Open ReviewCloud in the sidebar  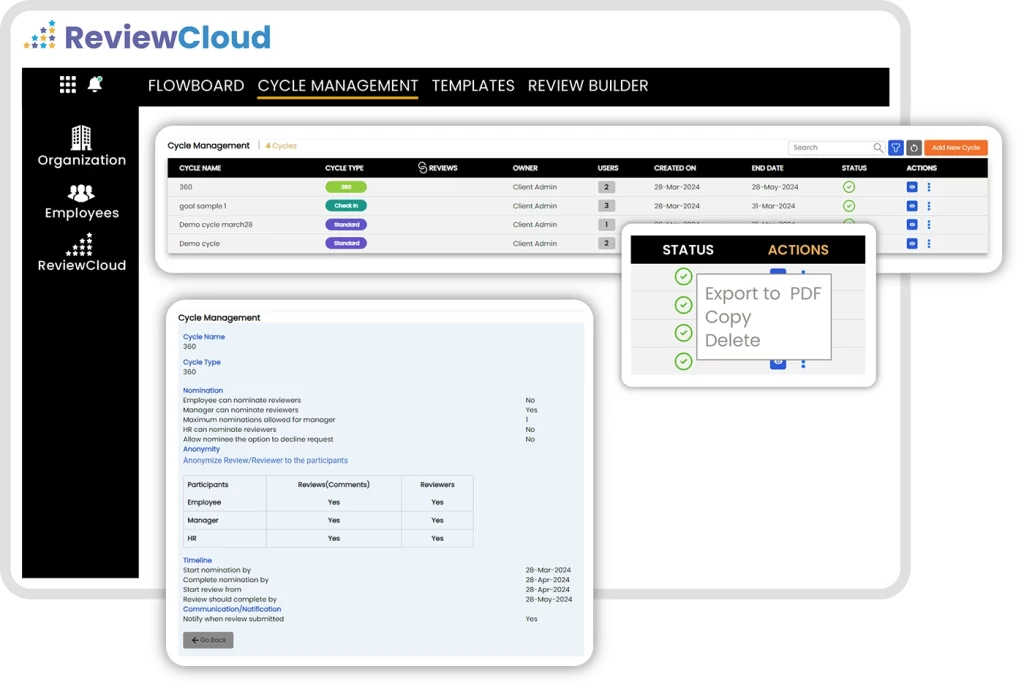click(x=82, y=253)
